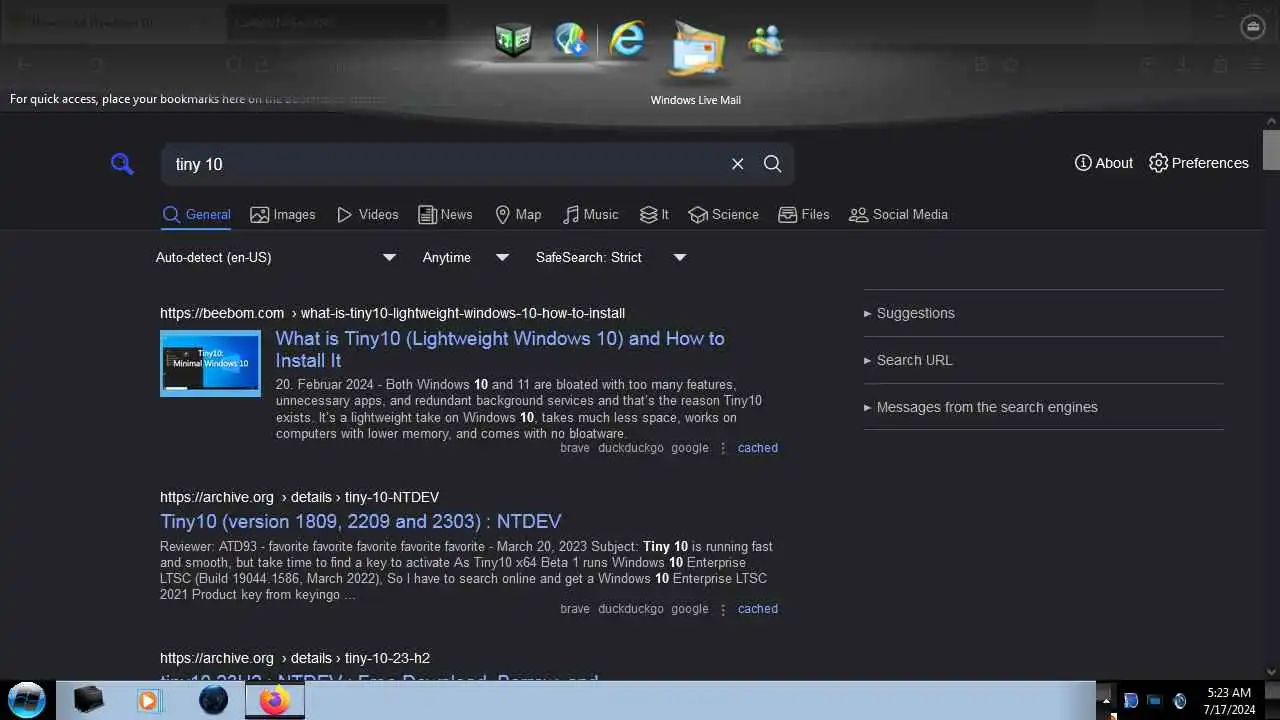This screenshot has width=1280, height=720.
Task: Launch the media player taskbar icon
Action: (x=148, y=700)
